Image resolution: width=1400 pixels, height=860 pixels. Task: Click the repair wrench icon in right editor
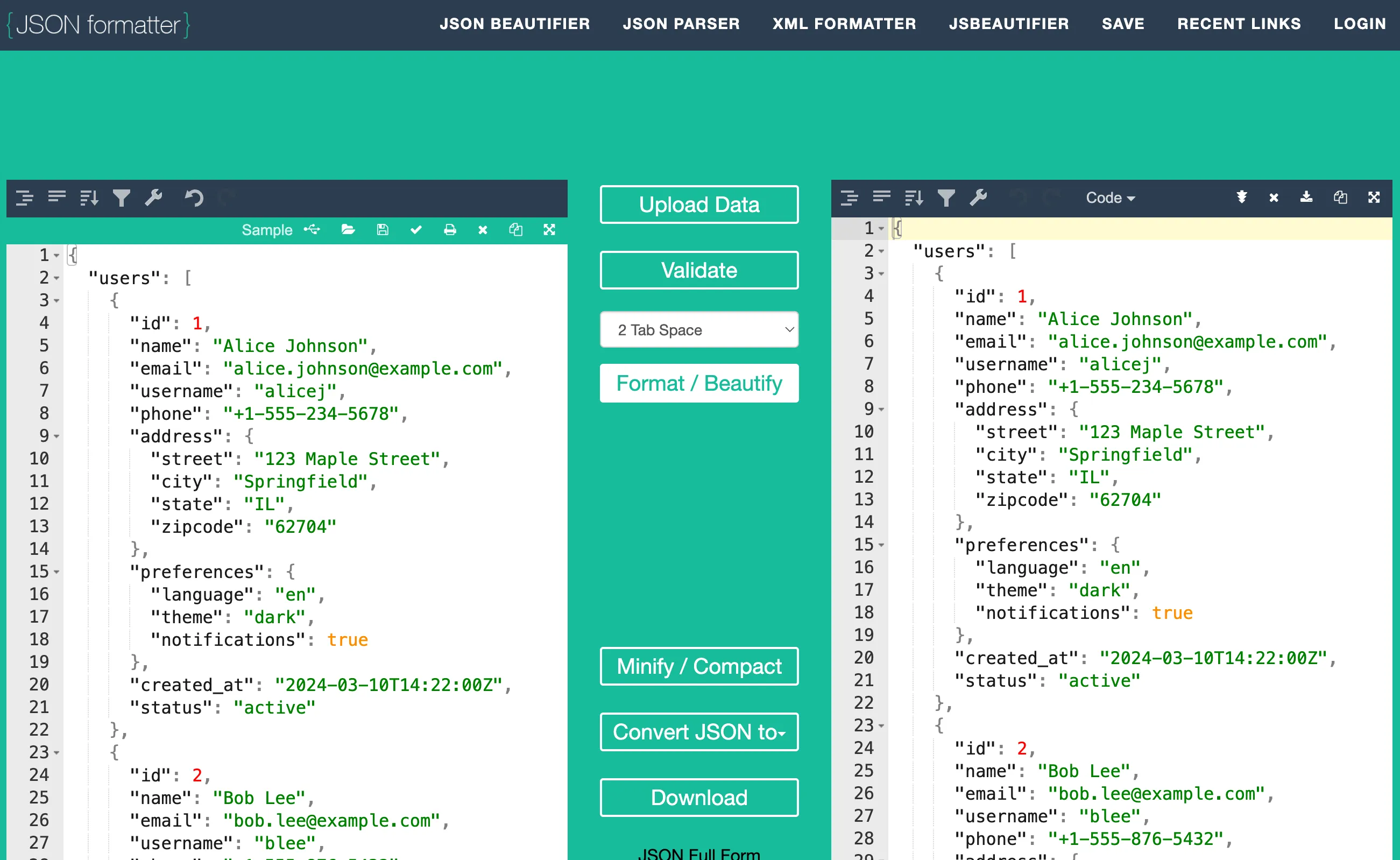coord(978,198)
